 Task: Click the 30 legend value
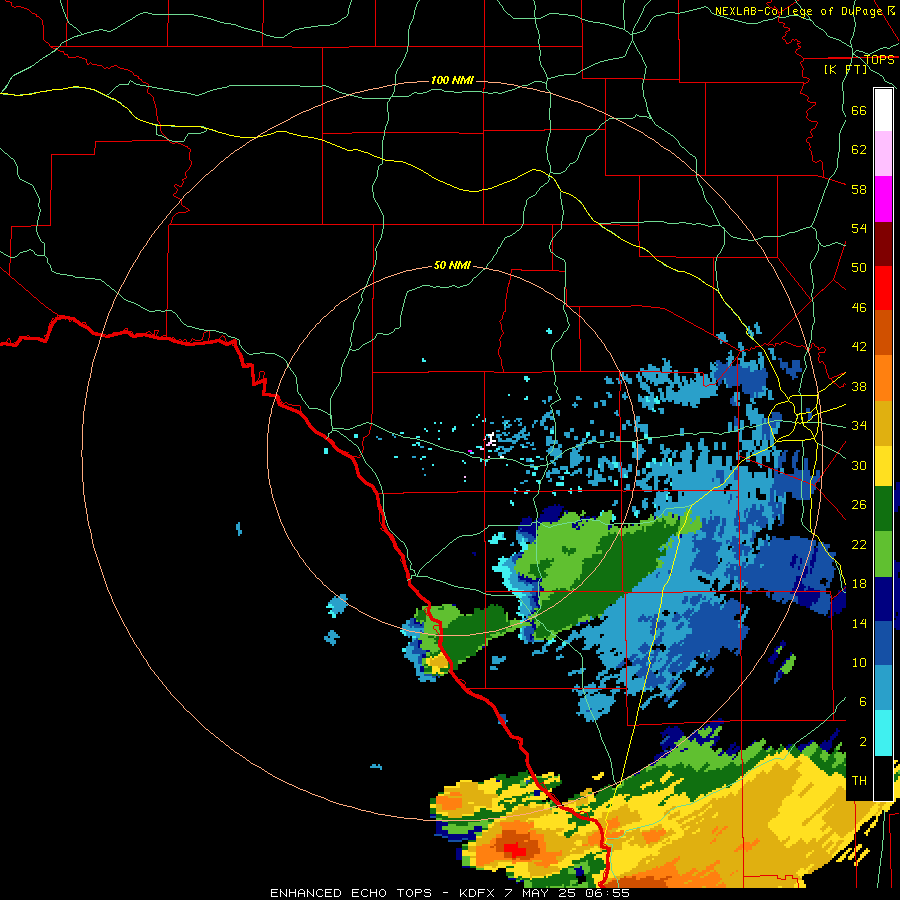[859, 465]
